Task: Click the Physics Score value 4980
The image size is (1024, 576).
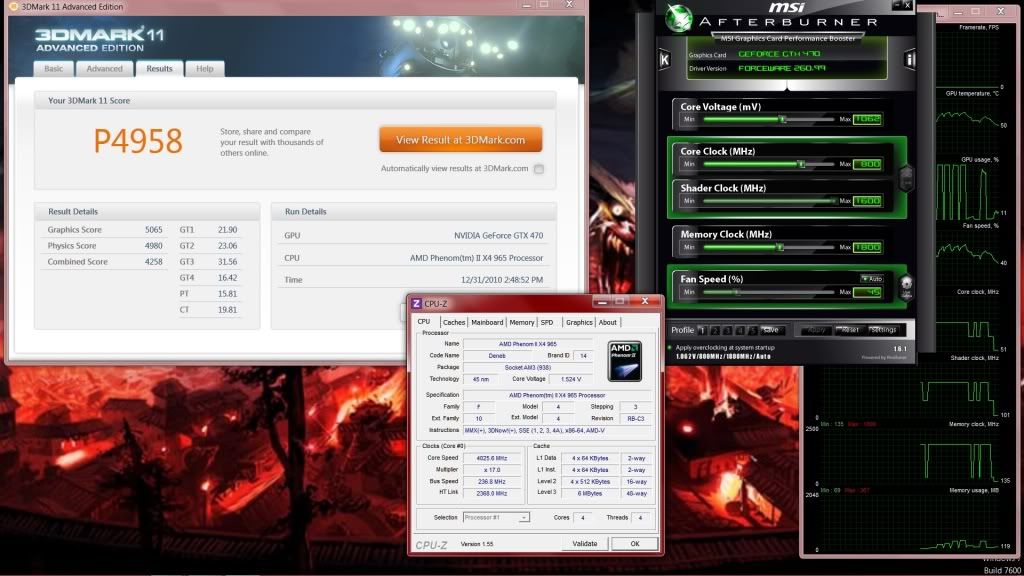Action: tap(153, 246)
